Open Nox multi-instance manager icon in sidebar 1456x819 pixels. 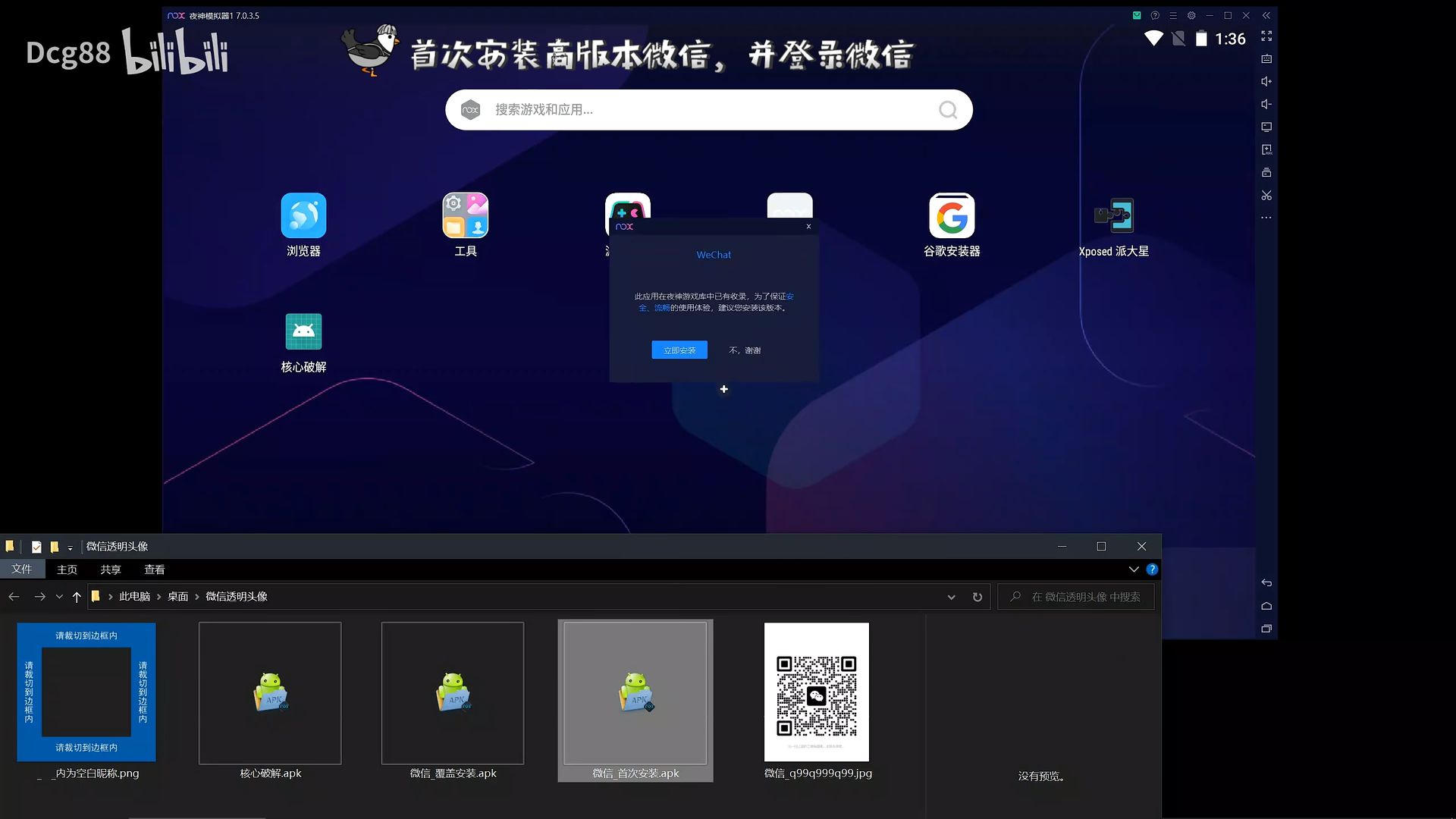[x=1266, y=173]
